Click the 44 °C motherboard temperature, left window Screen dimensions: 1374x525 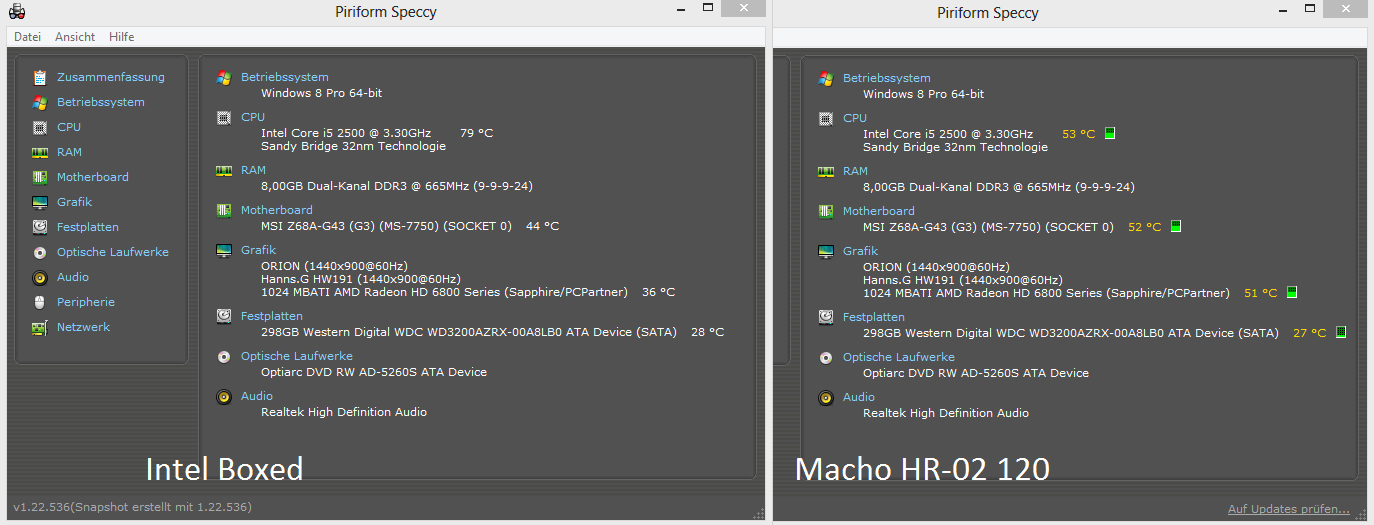542,225
